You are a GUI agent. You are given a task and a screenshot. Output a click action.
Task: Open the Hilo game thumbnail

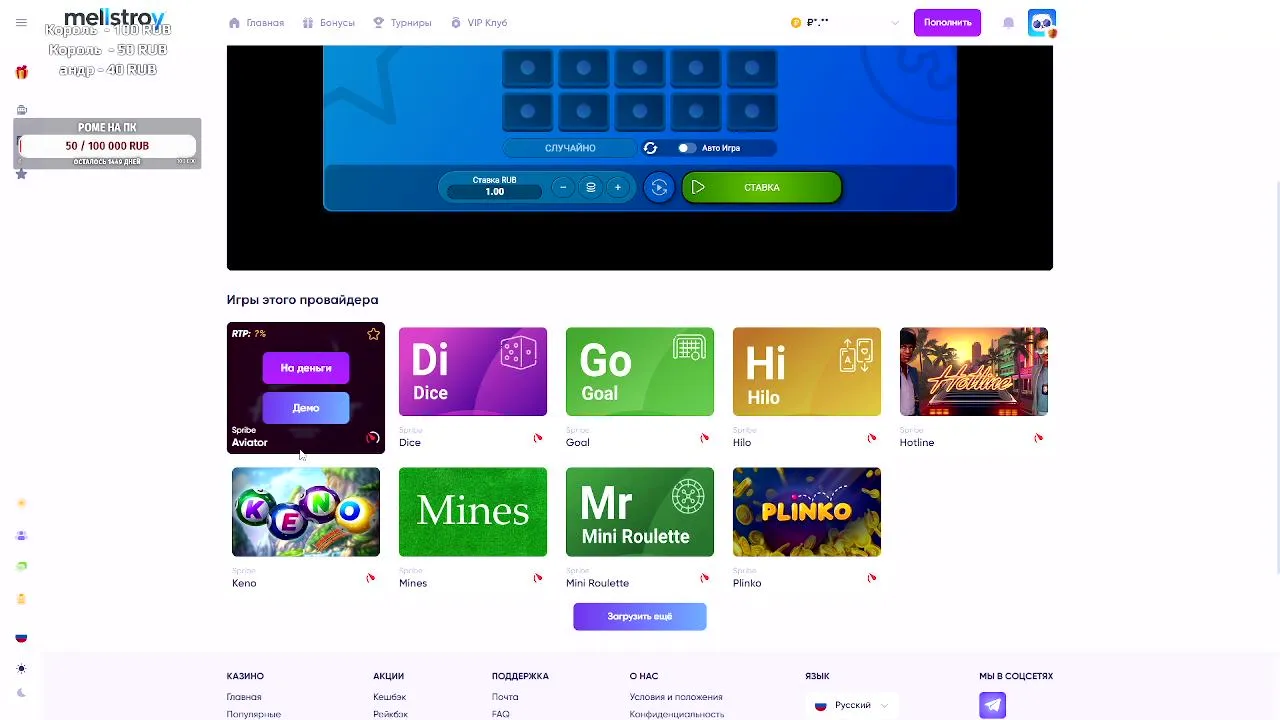click(807, 371)
